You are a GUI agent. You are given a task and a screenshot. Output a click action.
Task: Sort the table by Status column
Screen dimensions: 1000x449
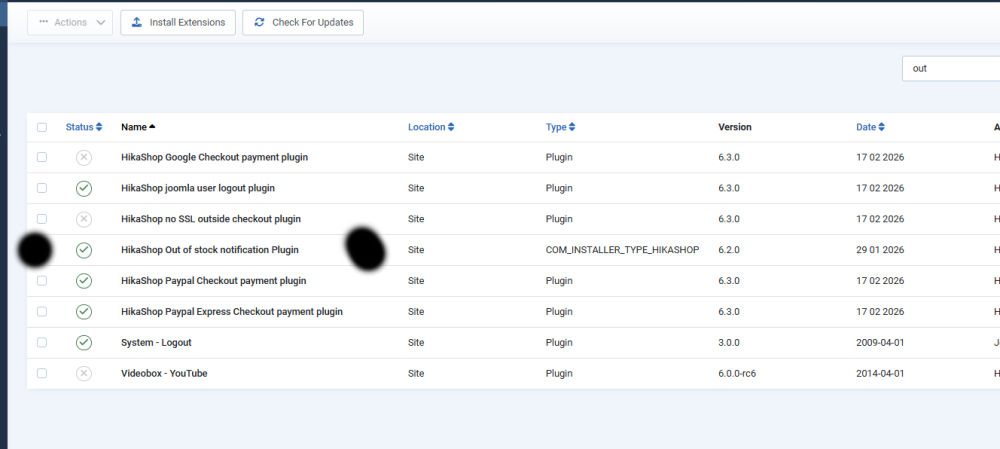[84, 127]
